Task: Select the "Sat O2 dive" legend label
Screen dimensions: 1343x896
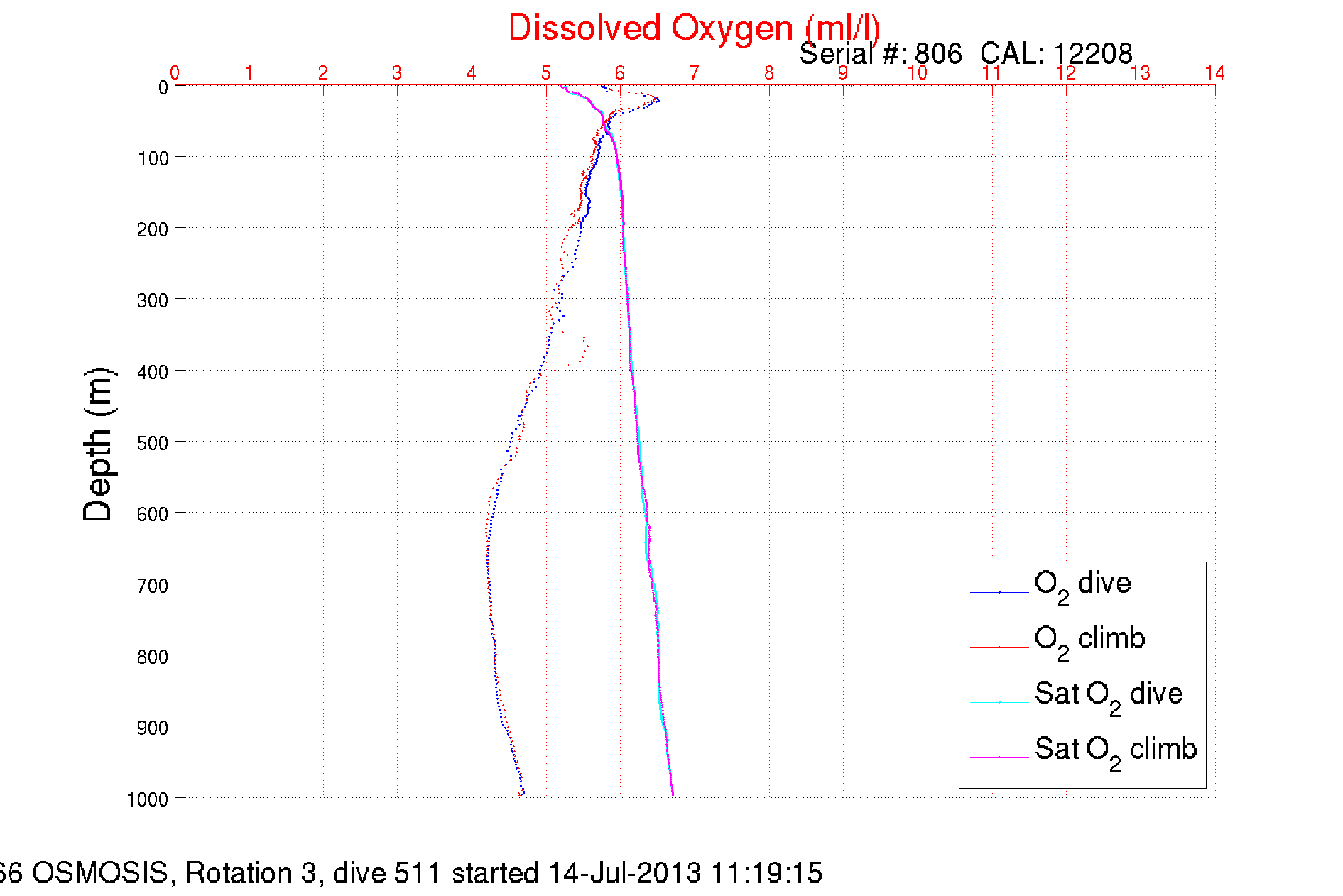Action: [1108, 695]
